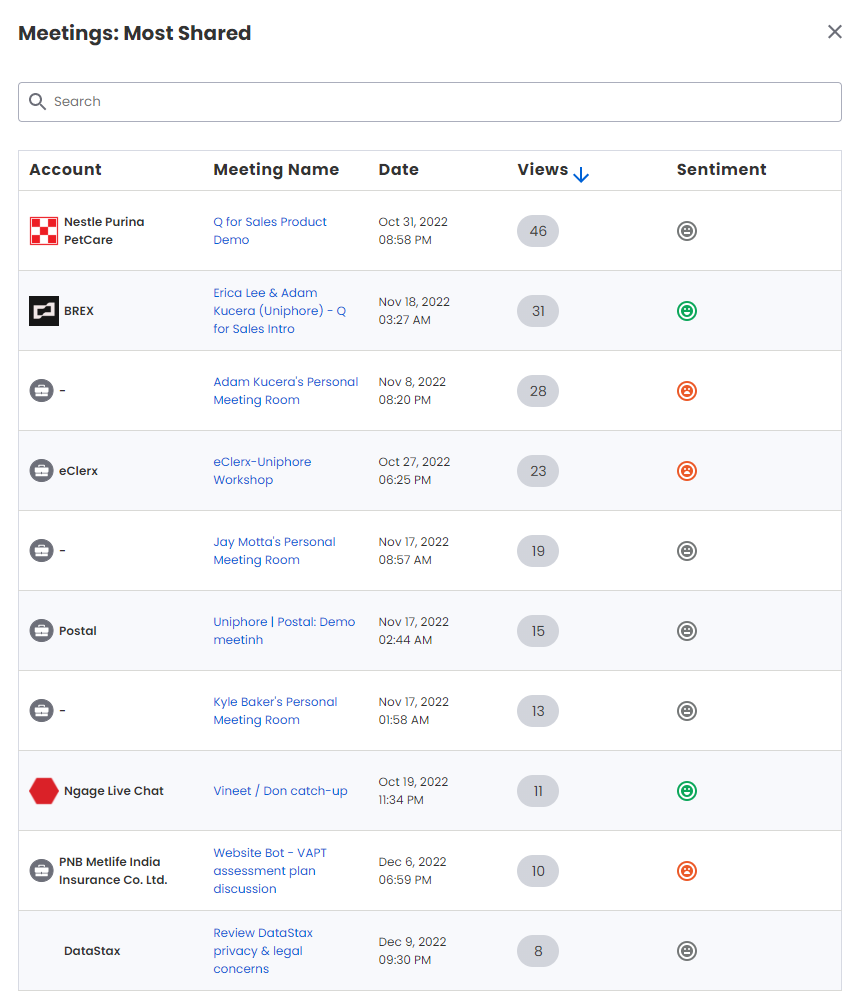Screen dimensions: 857x1005
Task: Click briefcase icon in Kyle Baker's row
Action: pyautogui.click(x=42, y=711)
